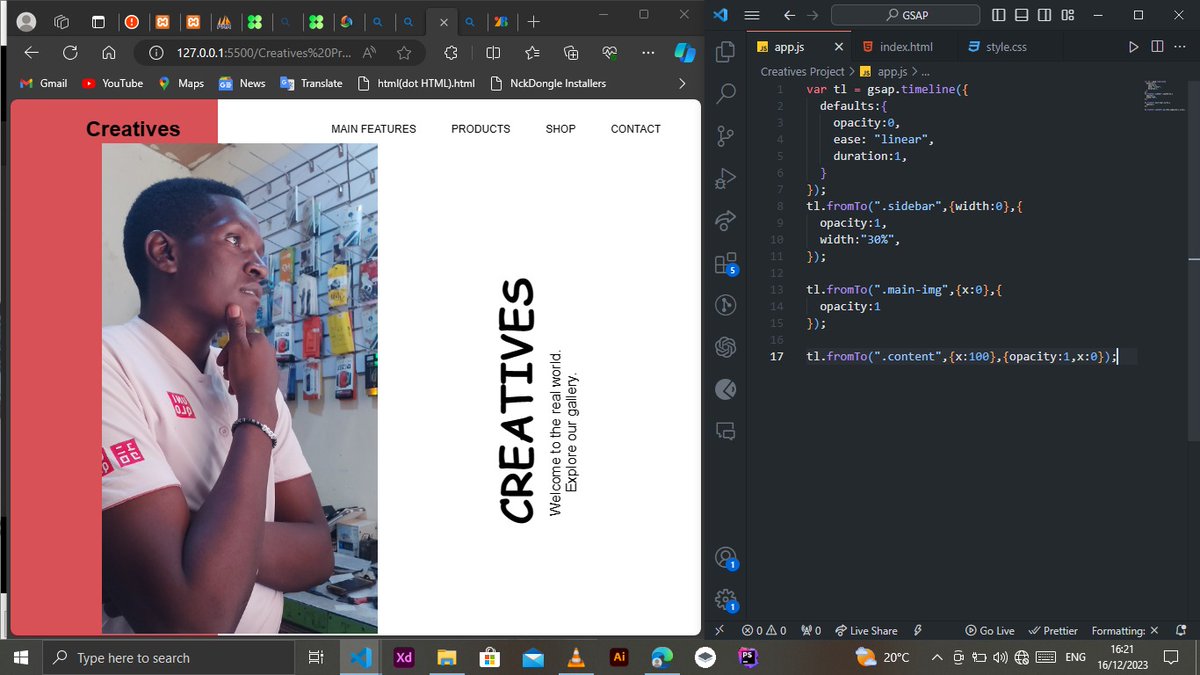Open a Live Share collaboration session
Viewport: 1200px width, 675px height.
click(866, 630)
